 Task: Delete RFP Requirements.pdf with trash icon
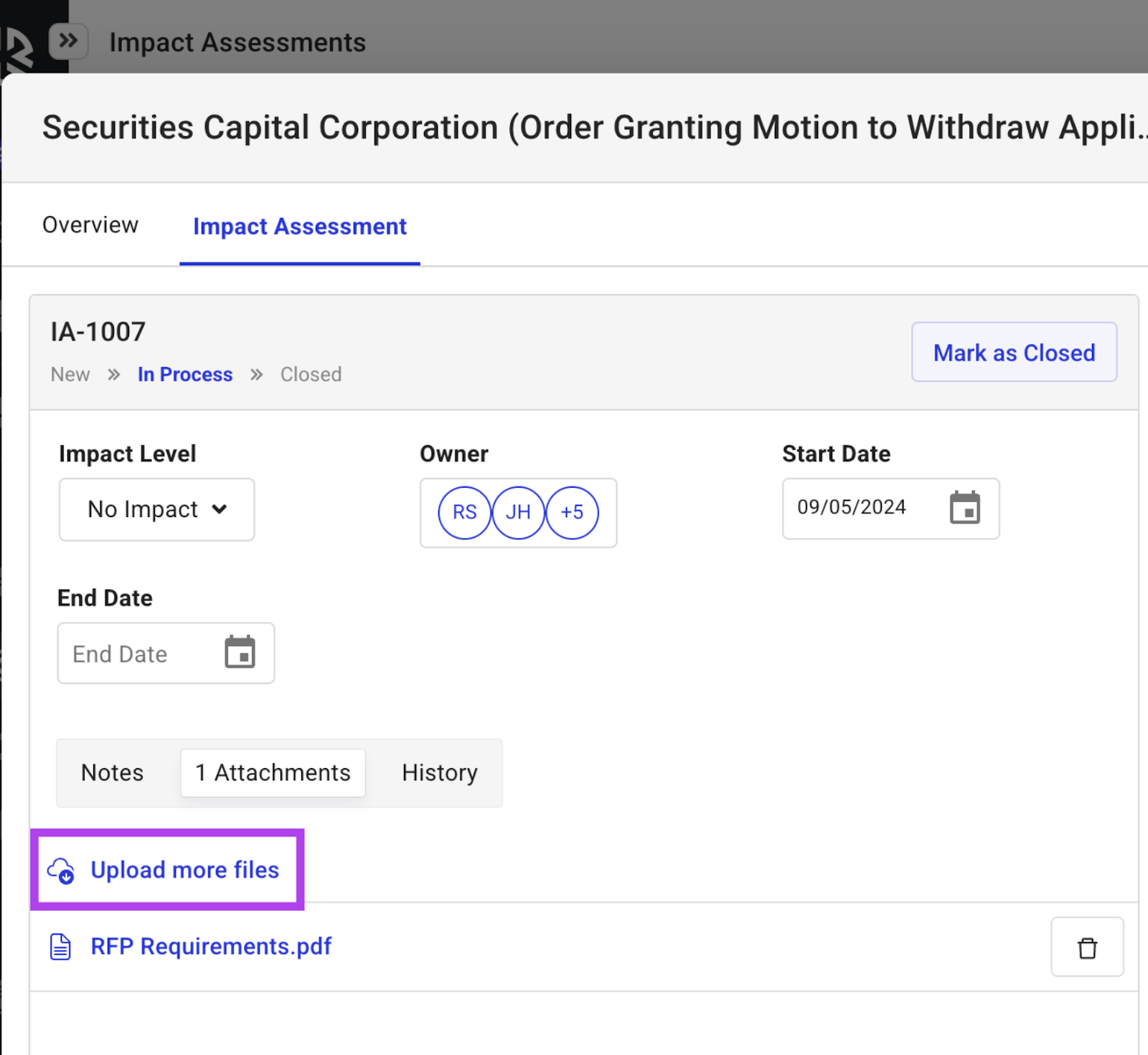(1086, 947)
